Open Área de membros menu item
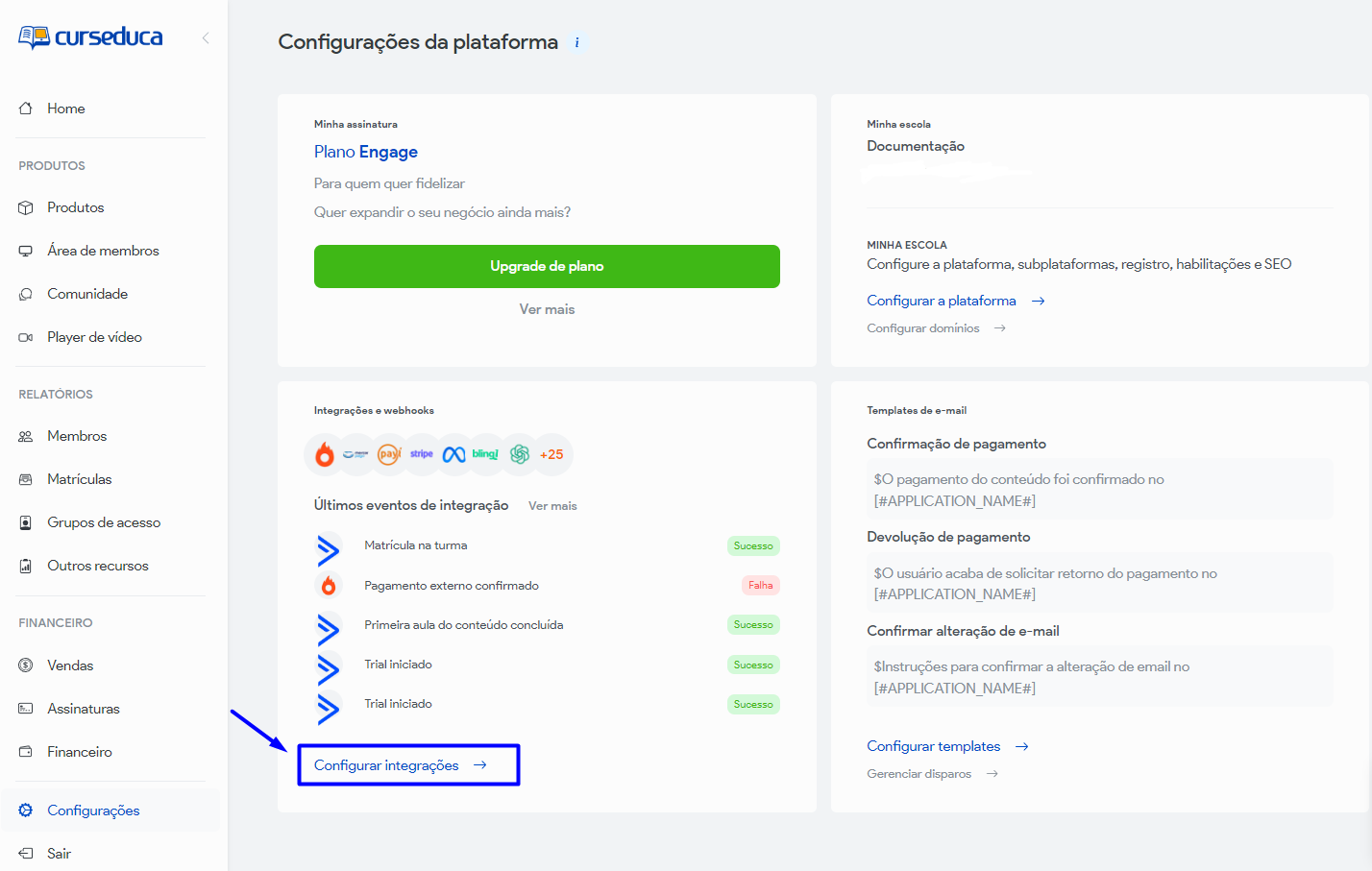The image size is (1372, 871). pos(103,251)
